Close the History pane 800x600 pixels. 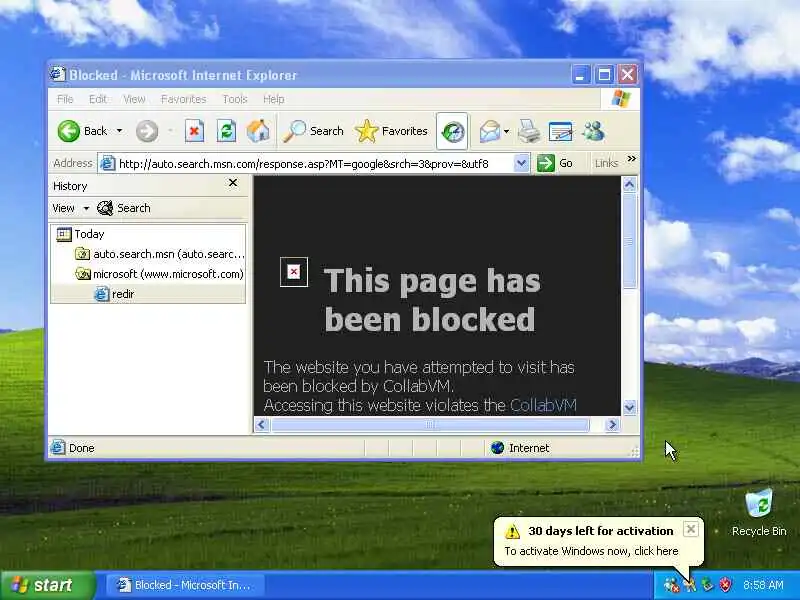click(x=233, y=183)
